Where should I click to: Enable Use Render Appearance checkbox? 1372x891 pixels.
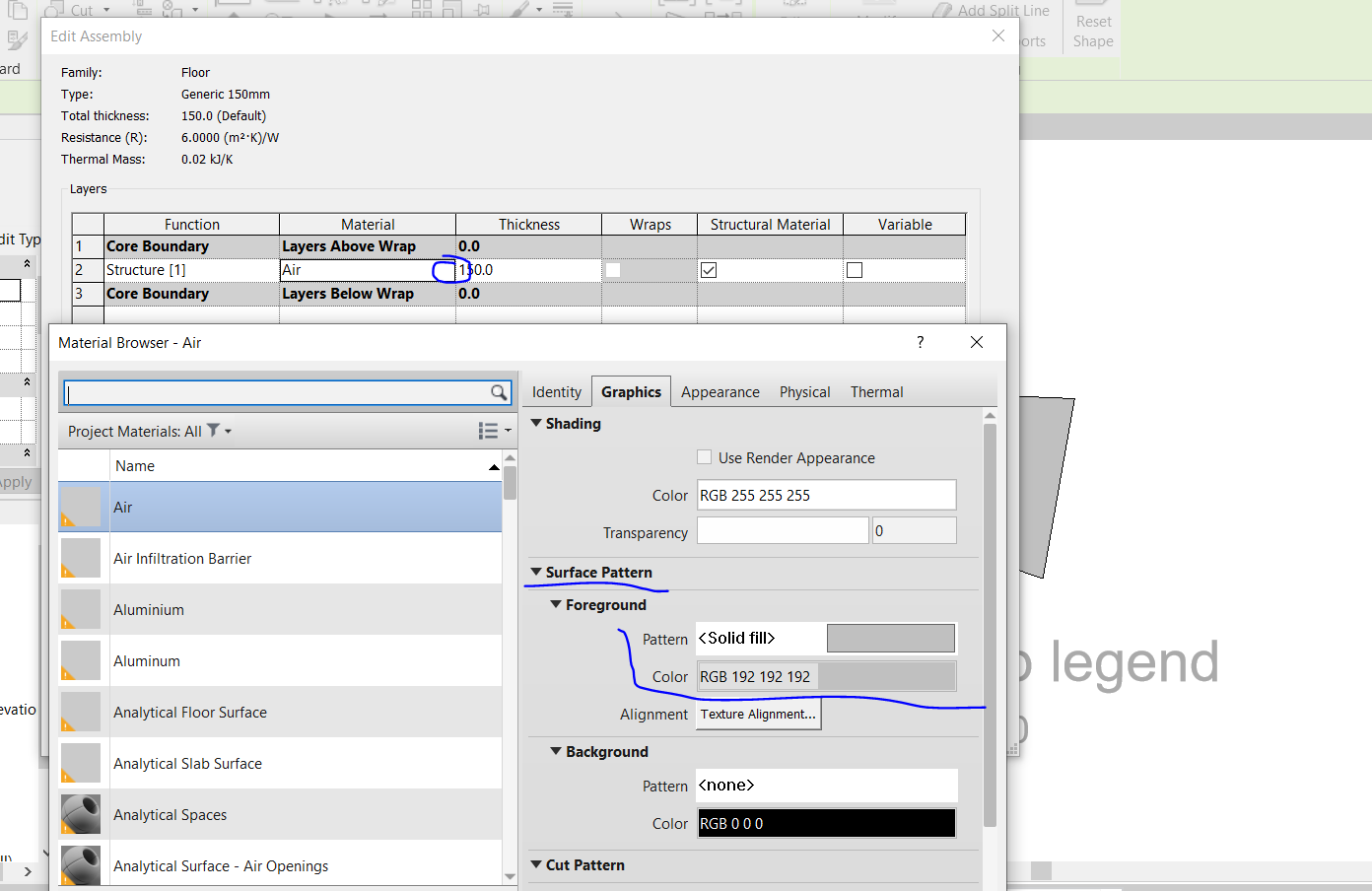(704, 457)
